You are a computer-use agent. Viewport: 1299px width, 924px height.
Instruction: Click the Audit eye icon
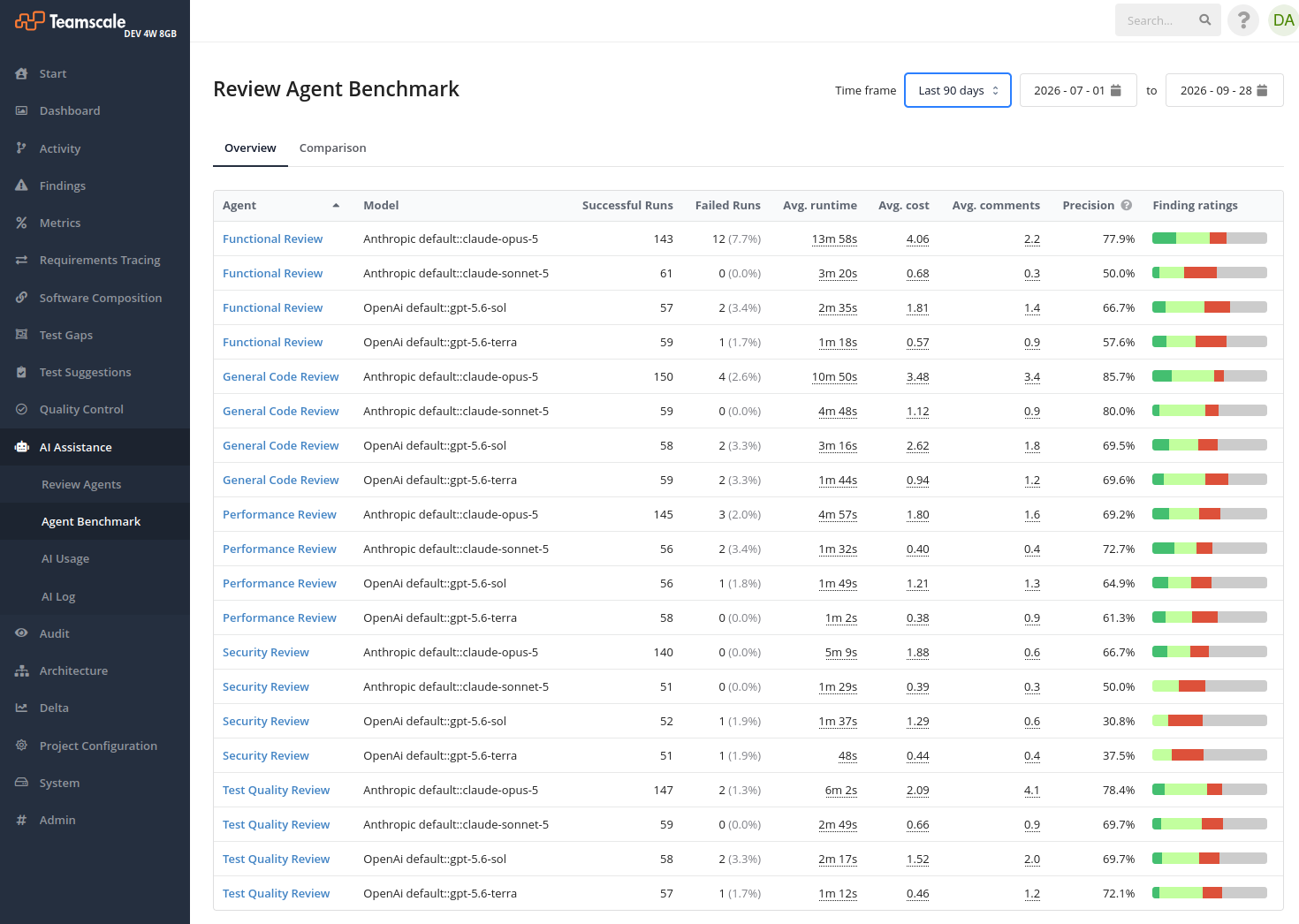(21, 633)
